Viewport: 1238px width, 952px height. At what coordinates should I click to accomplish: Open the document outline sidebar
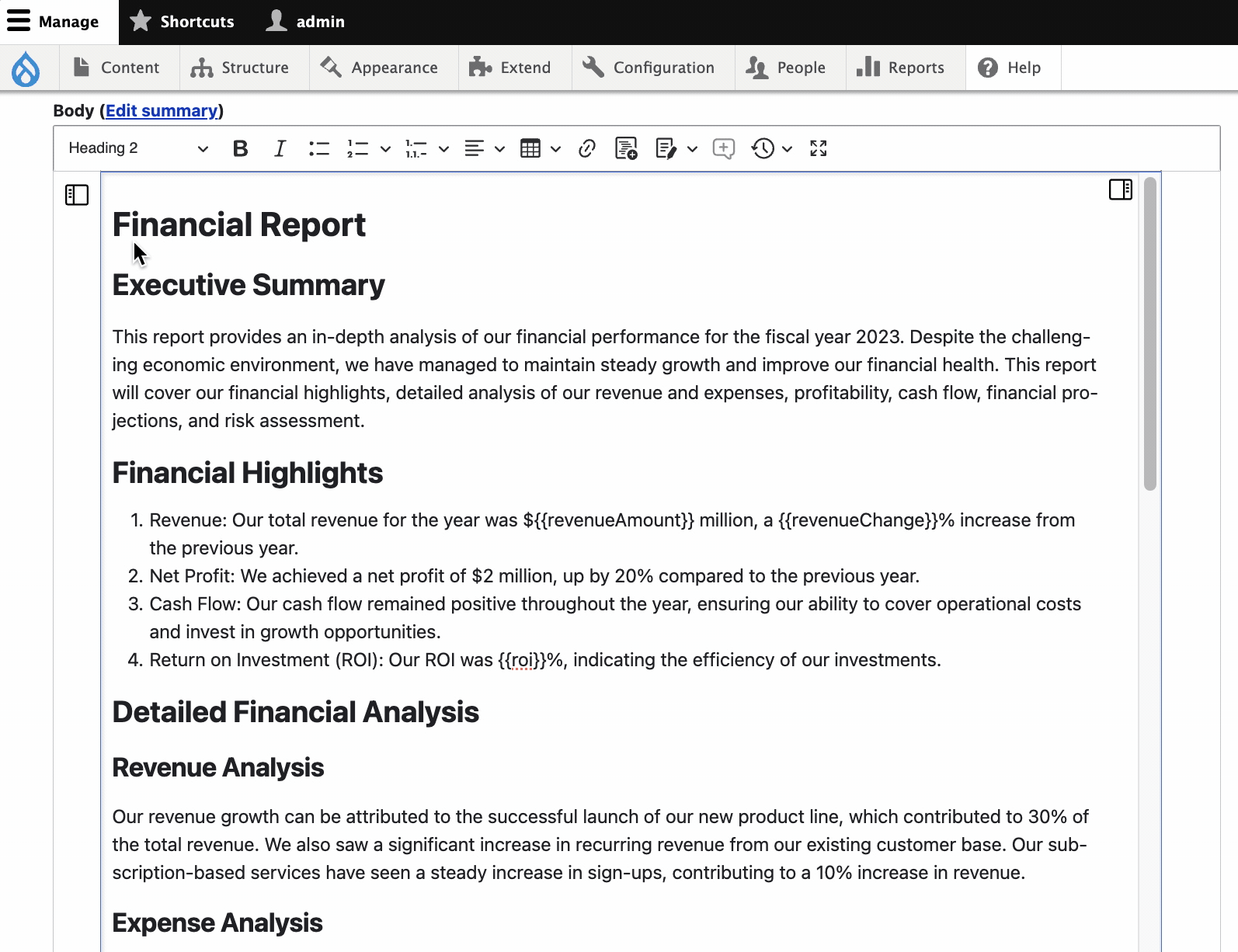tap(77, 195)
